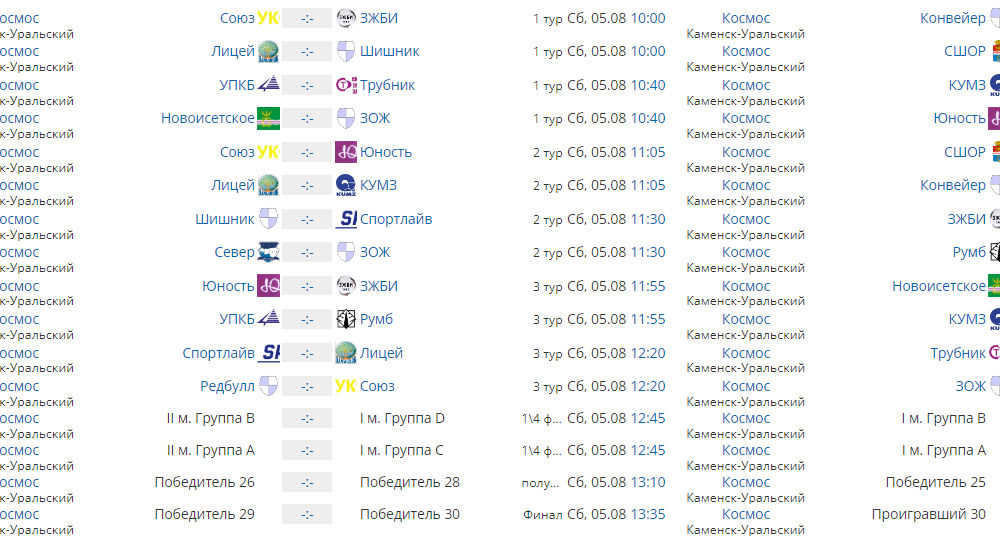Click 11:30 time link of Шишник–Спортлайв match
The width and height of the screenshot is (1000, 543).
point(648,219)
